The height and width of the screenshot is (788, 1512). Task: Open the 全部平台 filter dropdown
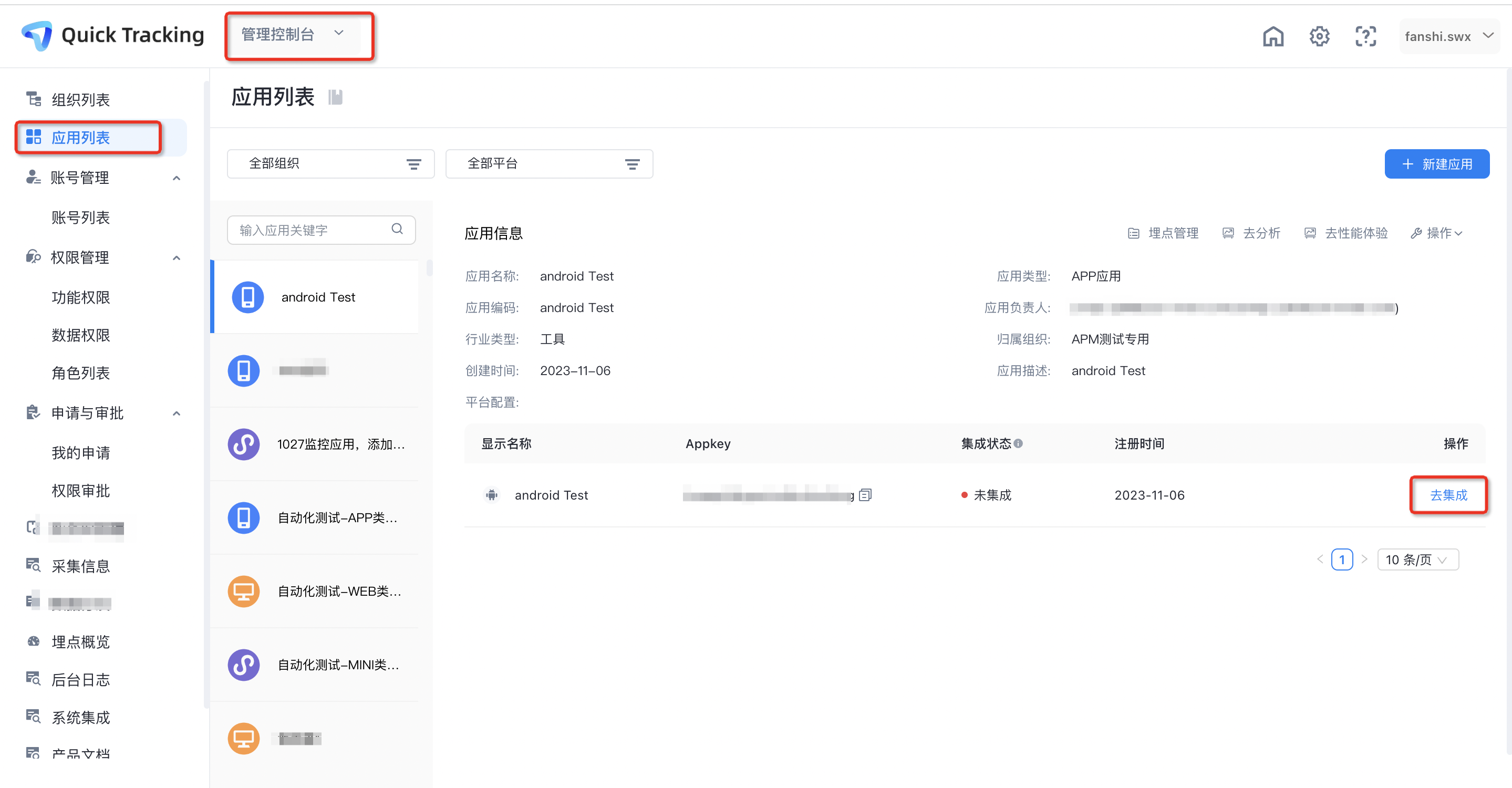[549, 164]
